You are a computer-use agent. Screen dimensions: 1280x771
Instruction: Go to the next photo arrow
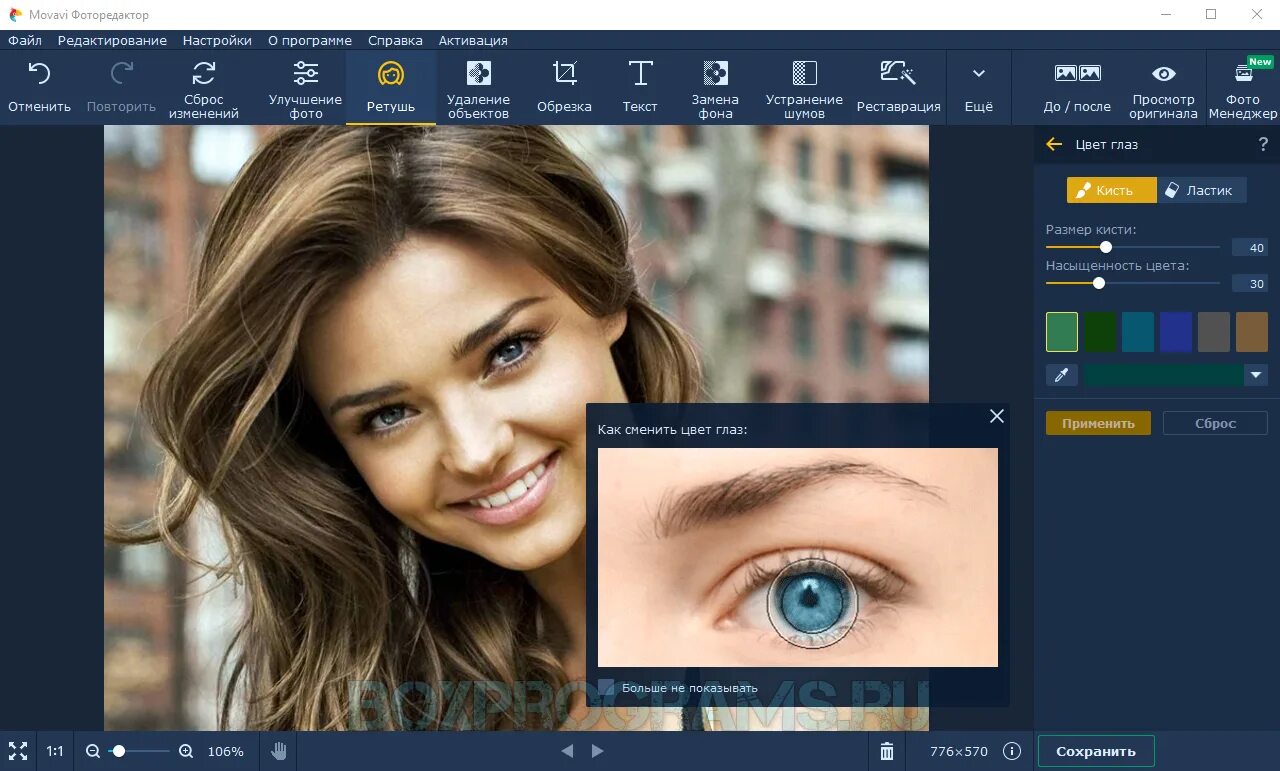(x=598, y=751)
